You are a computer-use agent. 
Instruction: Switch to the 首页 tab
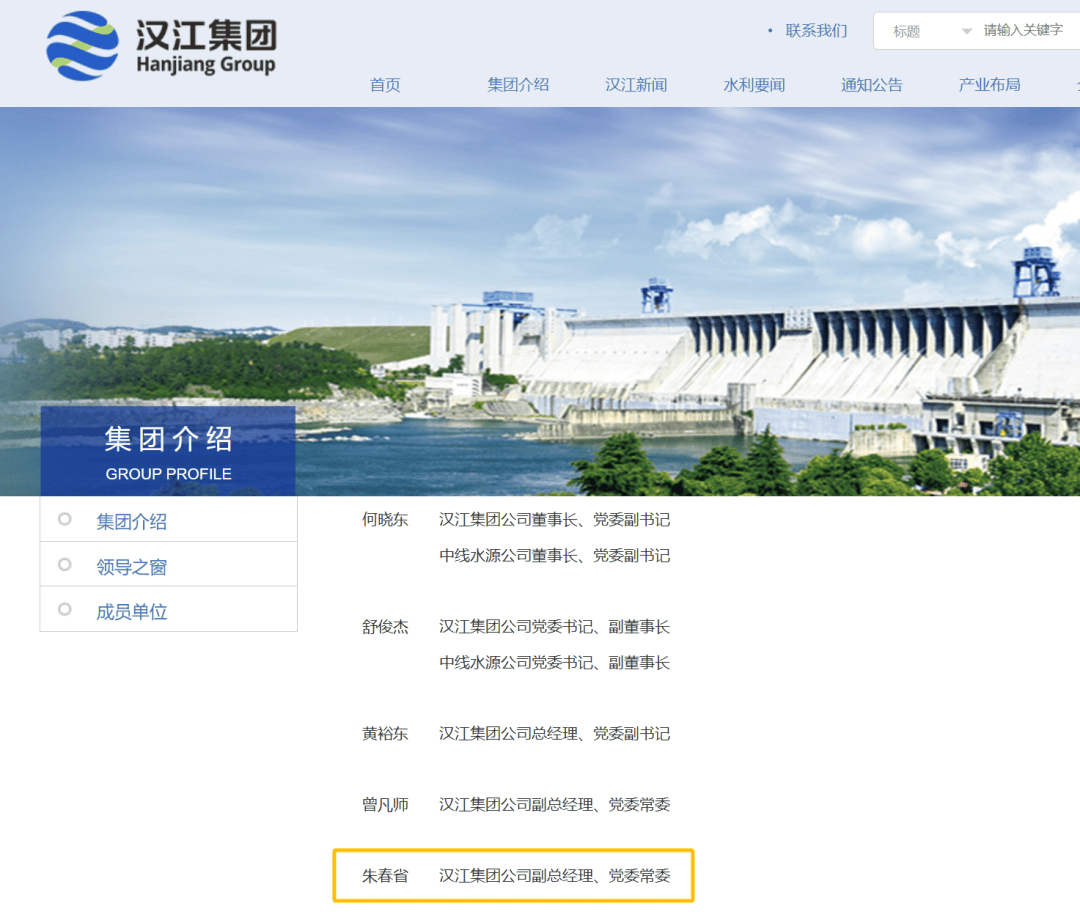[384, 85]
